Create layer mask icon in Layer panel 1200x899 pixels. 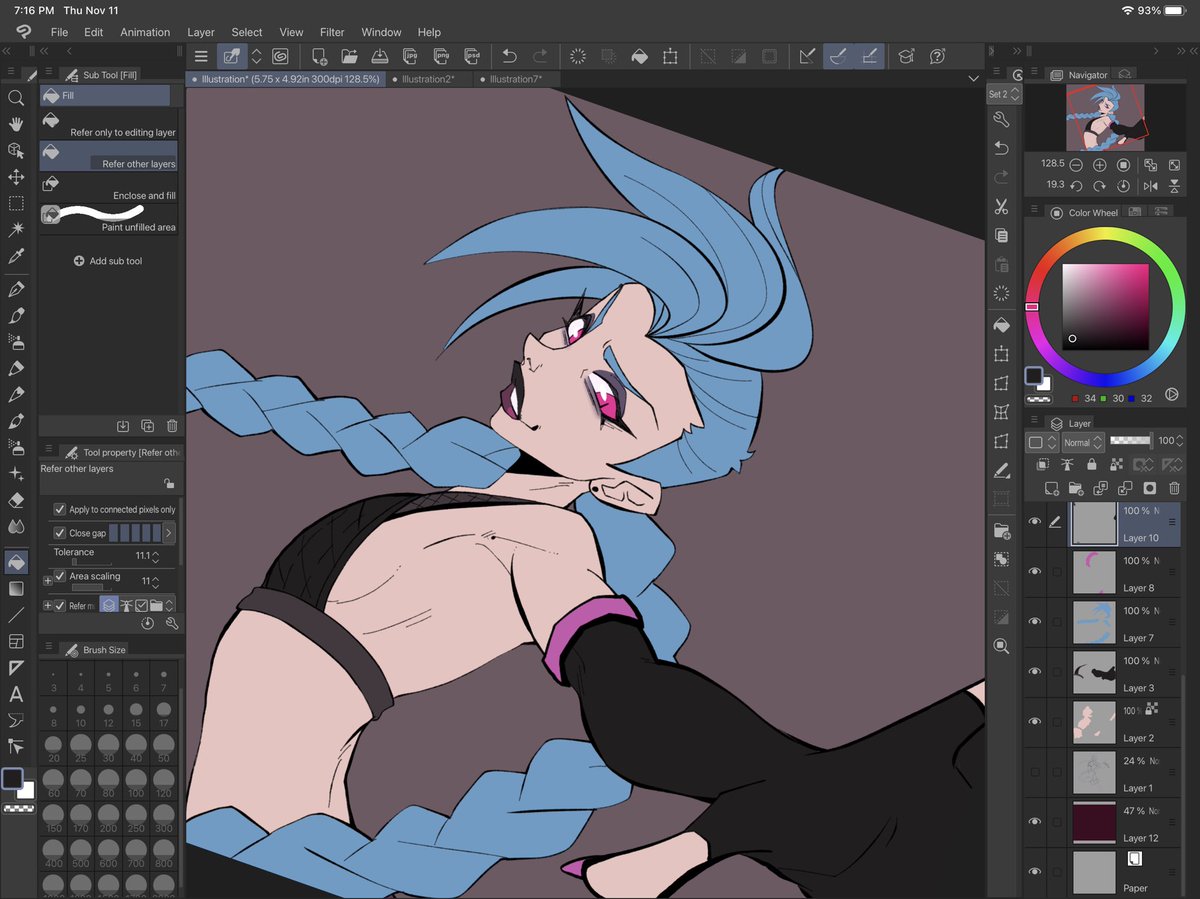tap(1150, 488)
